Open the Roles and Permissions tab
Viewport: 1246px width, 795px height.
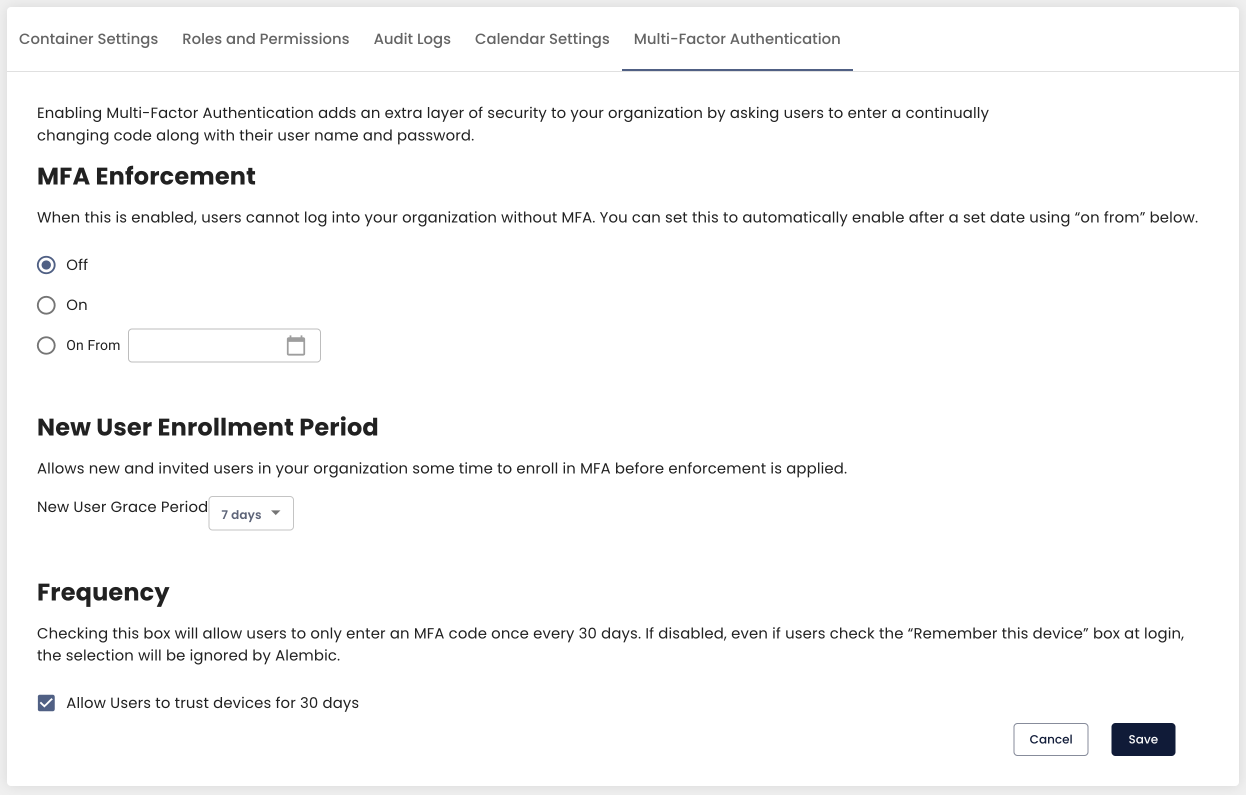(x=265, y=39)
